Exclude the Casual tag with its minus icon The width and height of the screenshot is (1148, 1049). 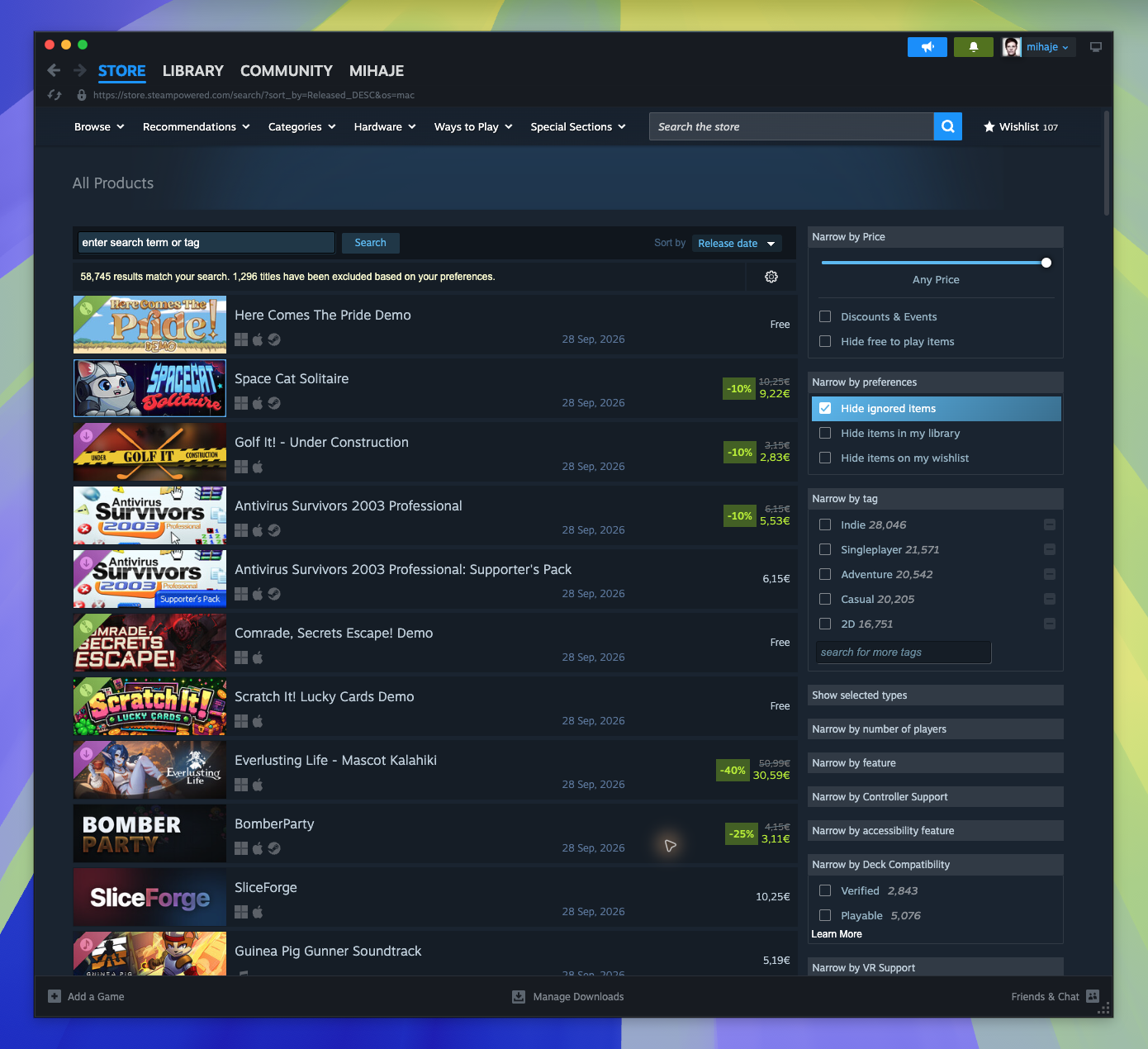(x=1050, y=599)
